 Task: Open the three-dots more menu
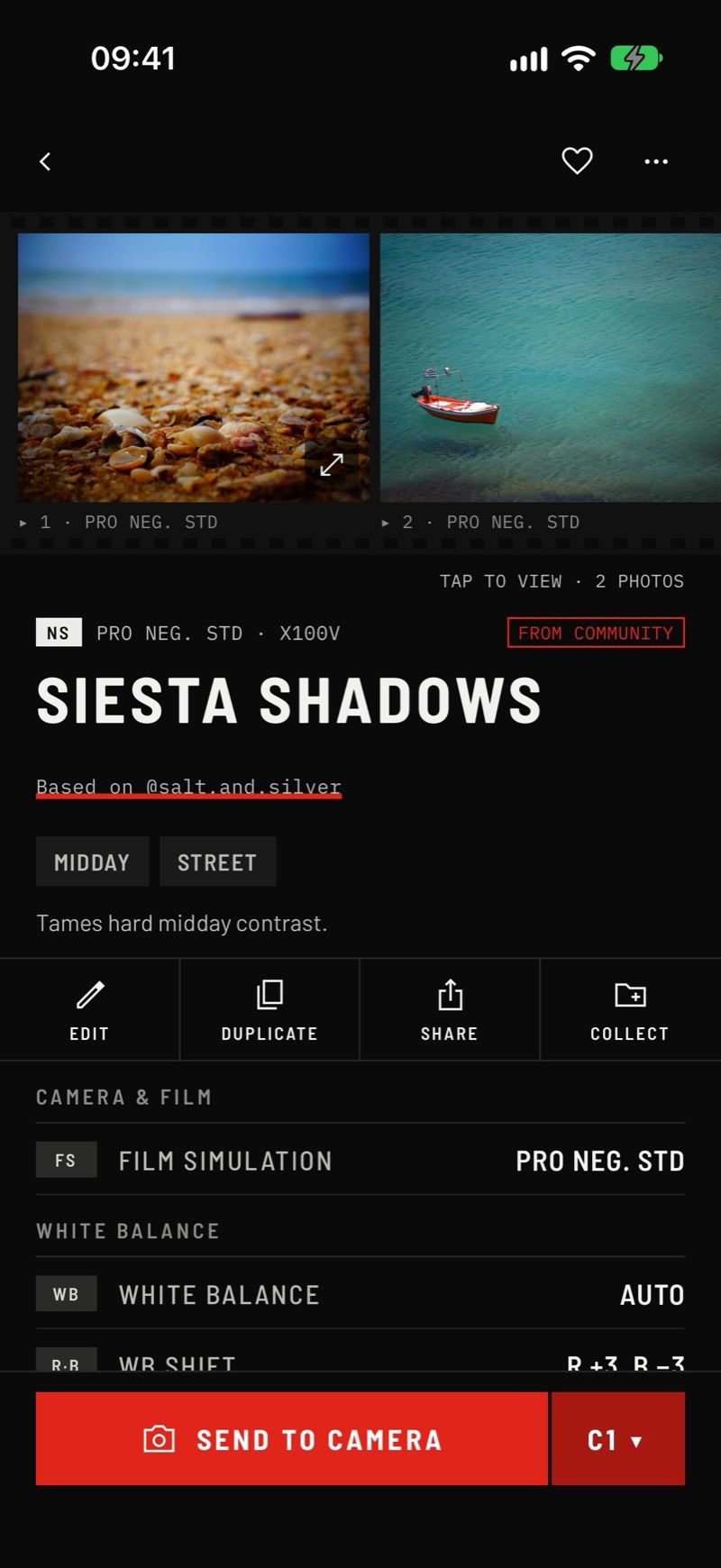656,161
